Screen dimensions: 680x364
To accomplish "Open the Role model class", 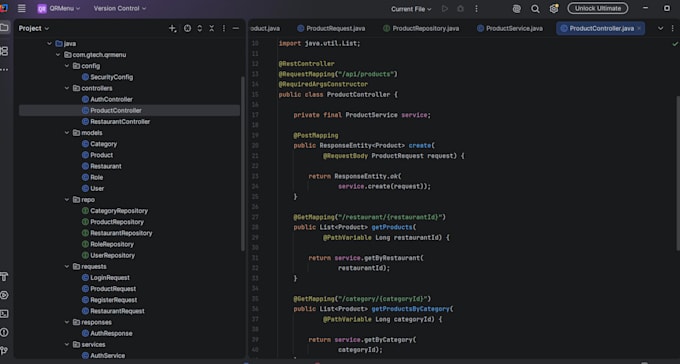I will pyautogui.click(x=96, y=177).
